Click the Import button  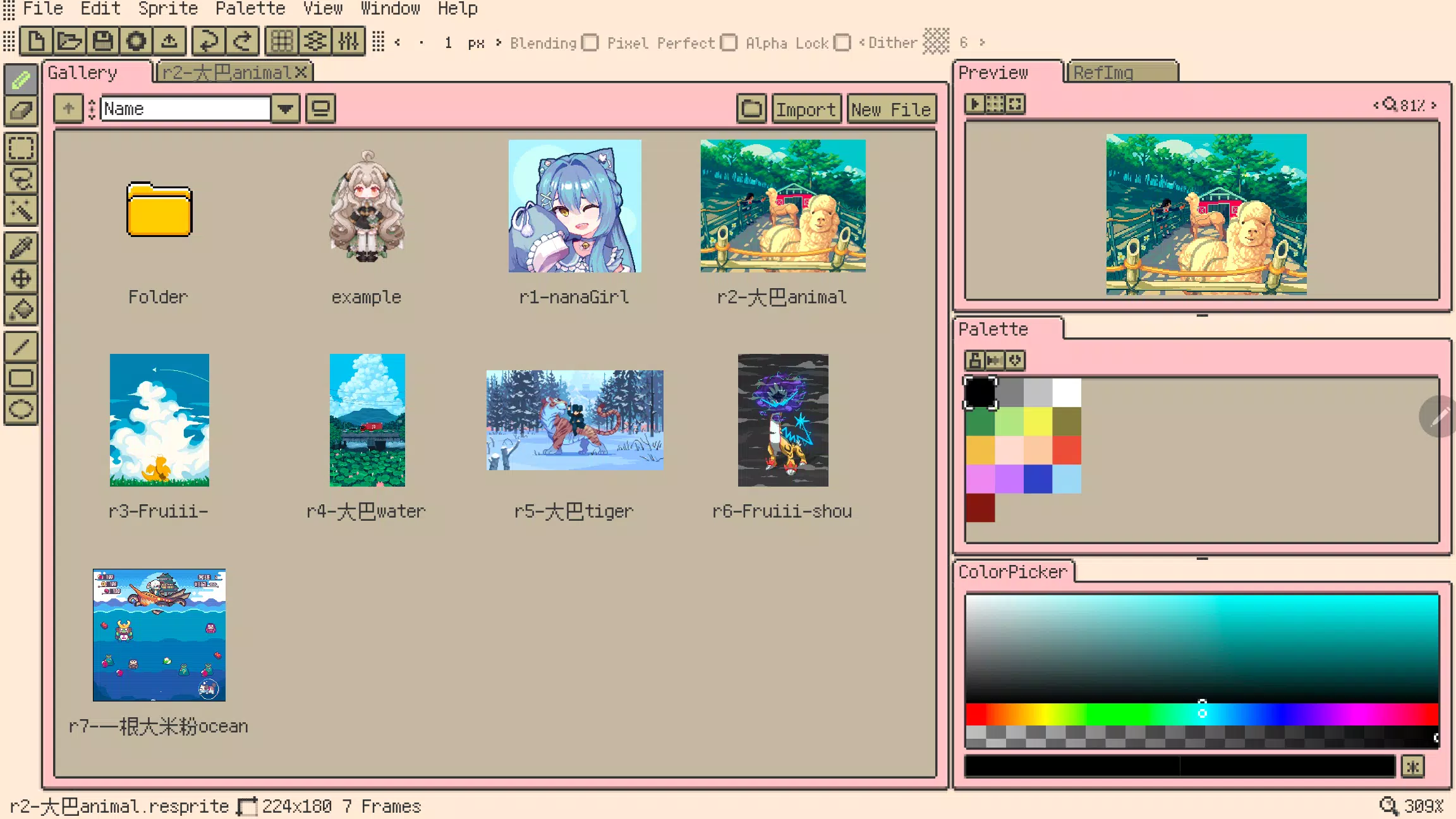[x=805, y=109]
